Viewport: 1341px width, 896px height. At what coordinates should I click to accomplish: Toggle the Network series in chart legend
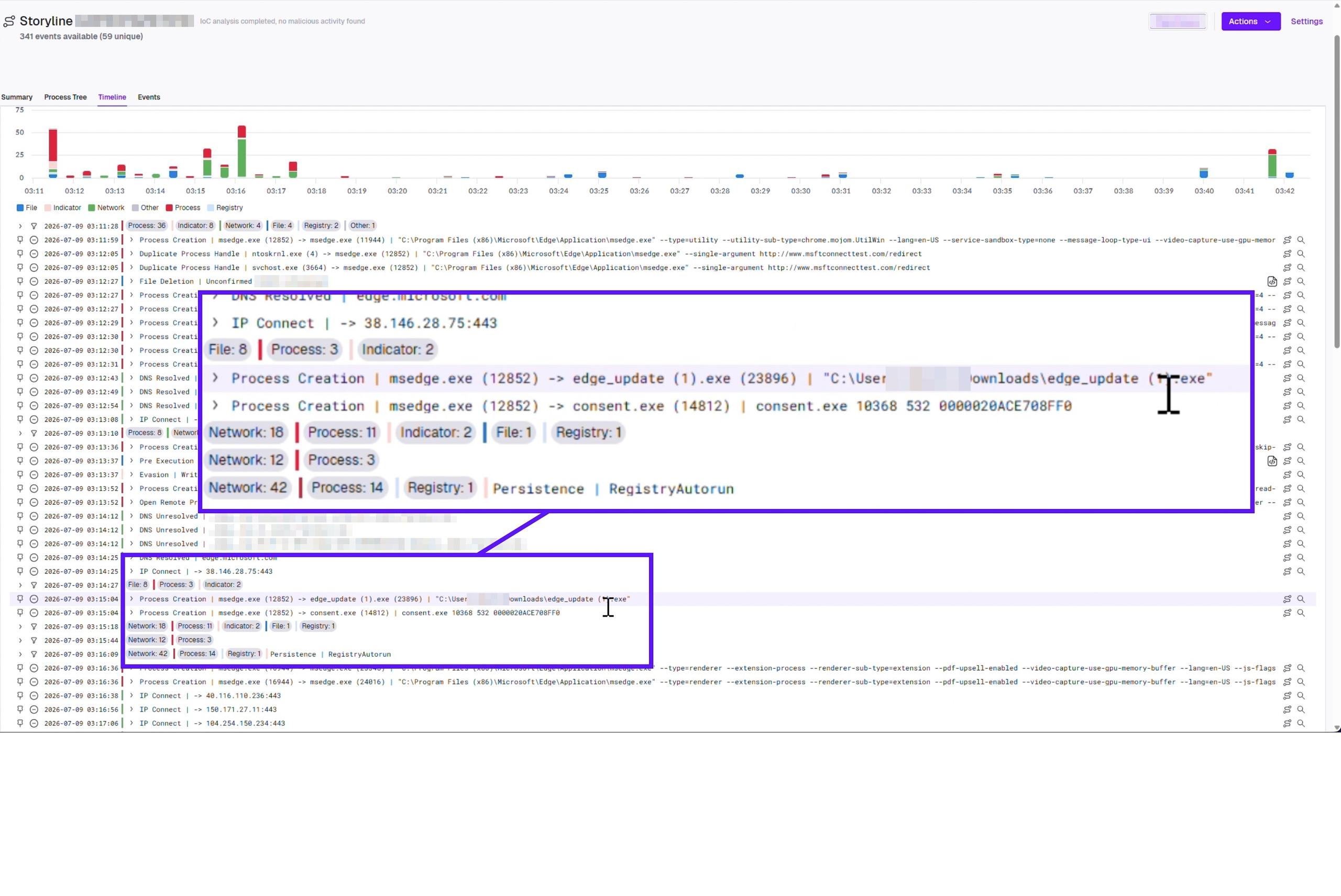106,208
